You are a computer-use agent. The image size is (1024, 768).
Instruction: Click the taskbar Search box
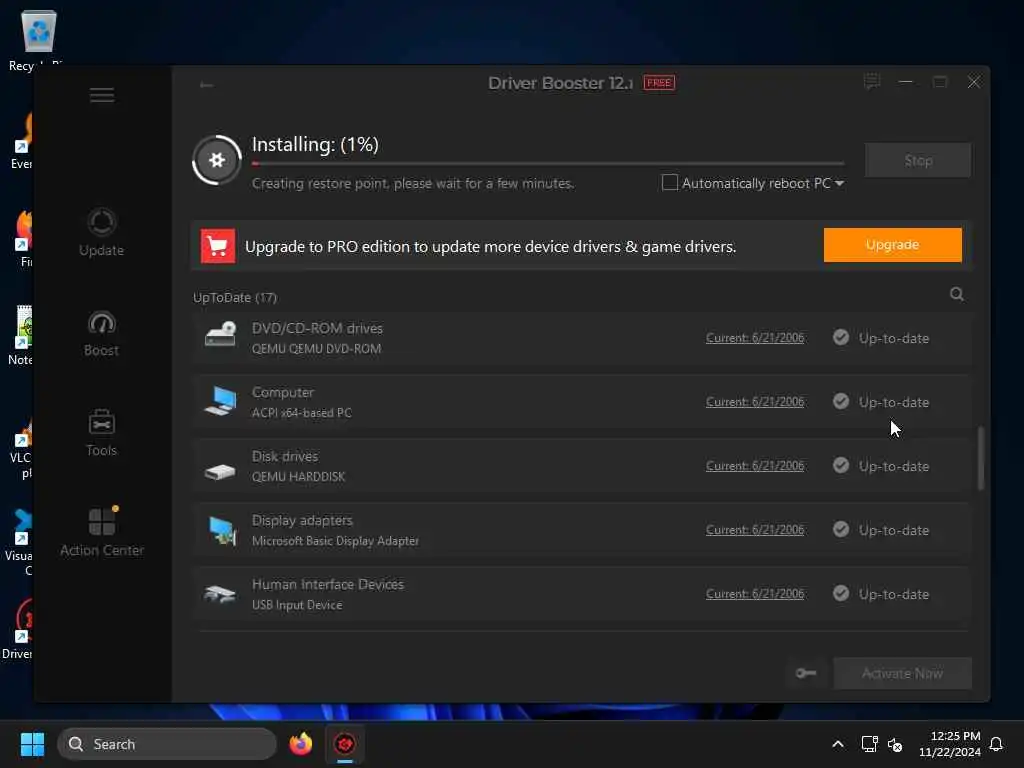click(x=167, y=744)
